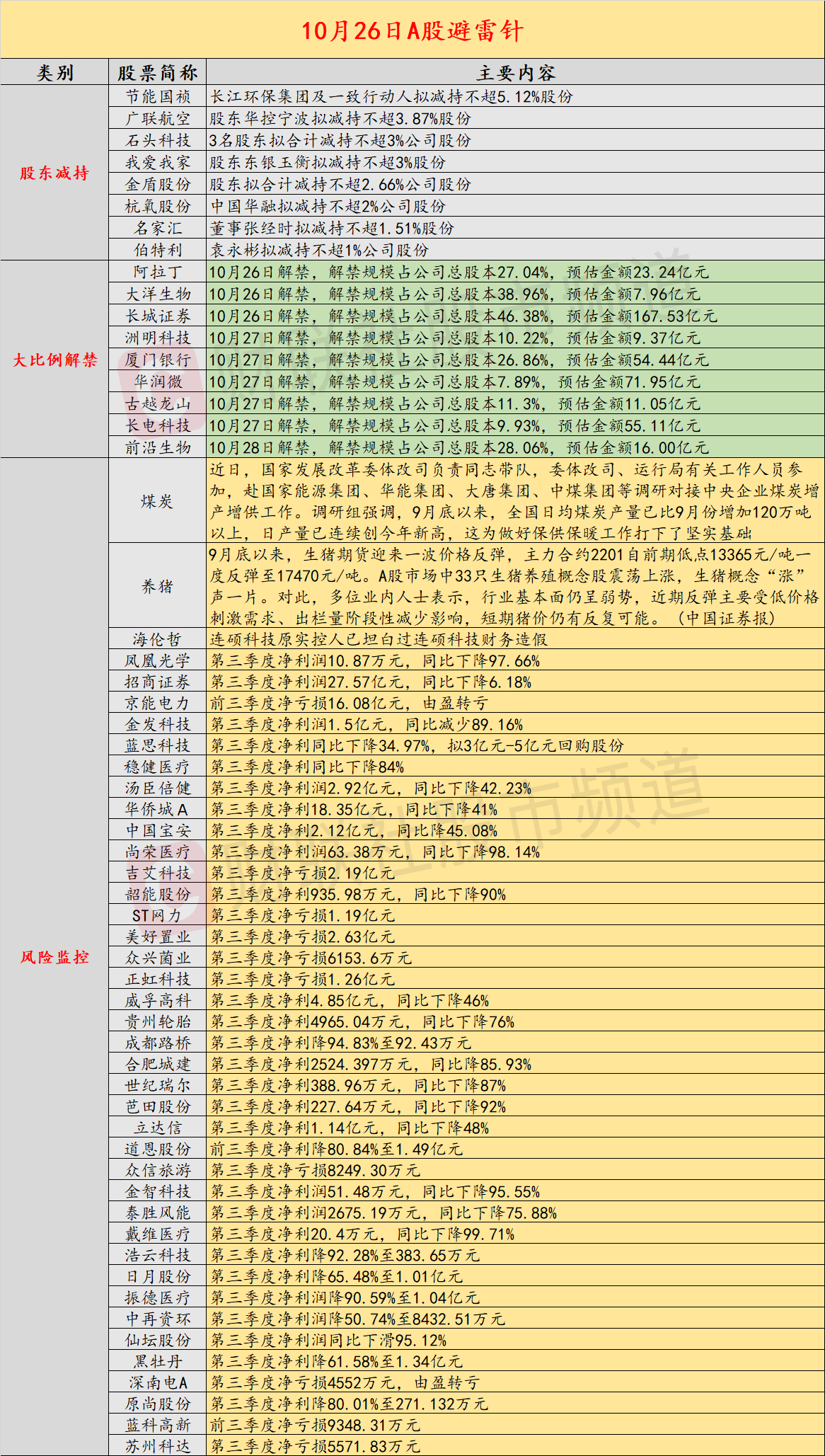Click 长电科技 stock name
Viewport: 825px width, 1456px height.
pos(158,425)
